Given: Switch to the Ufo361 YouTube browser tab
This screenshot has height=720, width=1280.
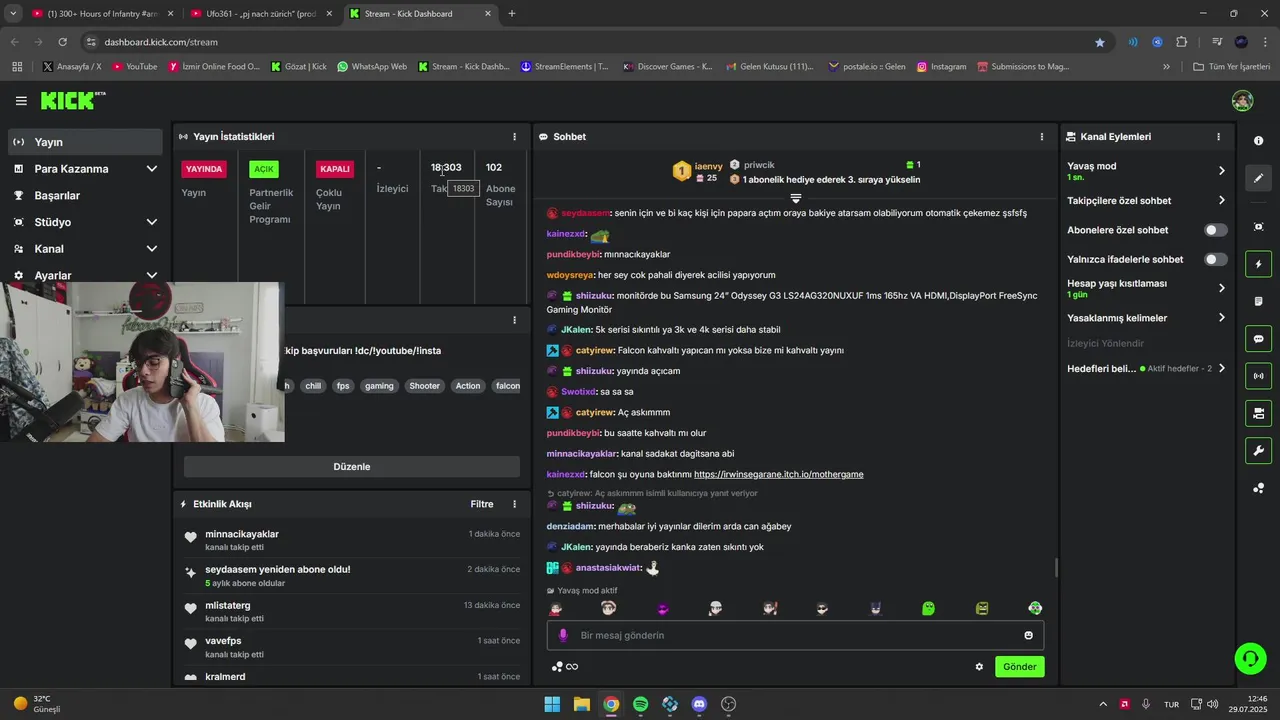Looking at the screenshot, I should point(260,14).
